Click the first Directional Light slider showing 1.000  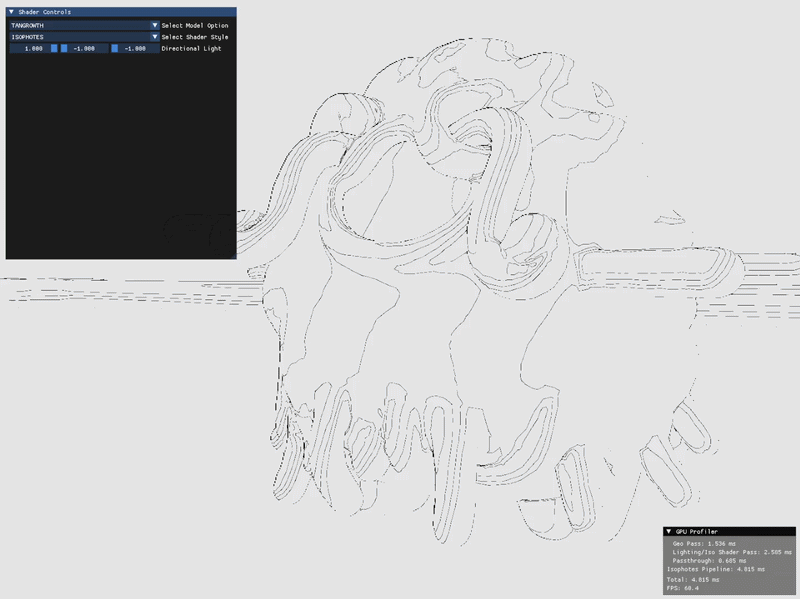pyautogui.click(x=33, y=48)
